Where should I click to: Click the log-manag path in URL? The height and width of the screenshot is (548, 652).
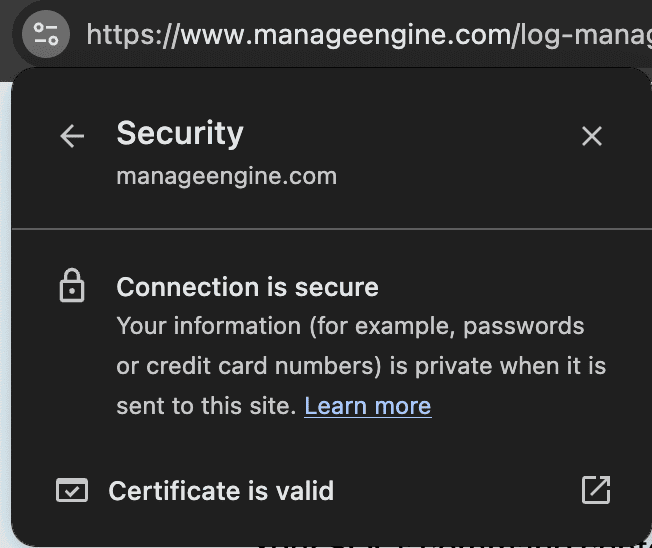(583, 36)
